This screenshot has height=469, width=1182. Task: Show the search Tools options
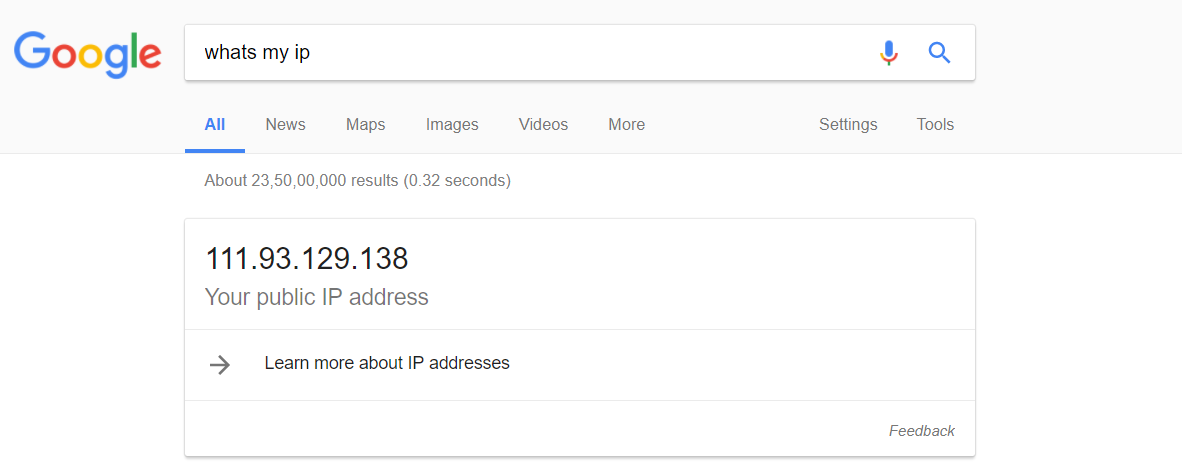[x=935, y=125]
